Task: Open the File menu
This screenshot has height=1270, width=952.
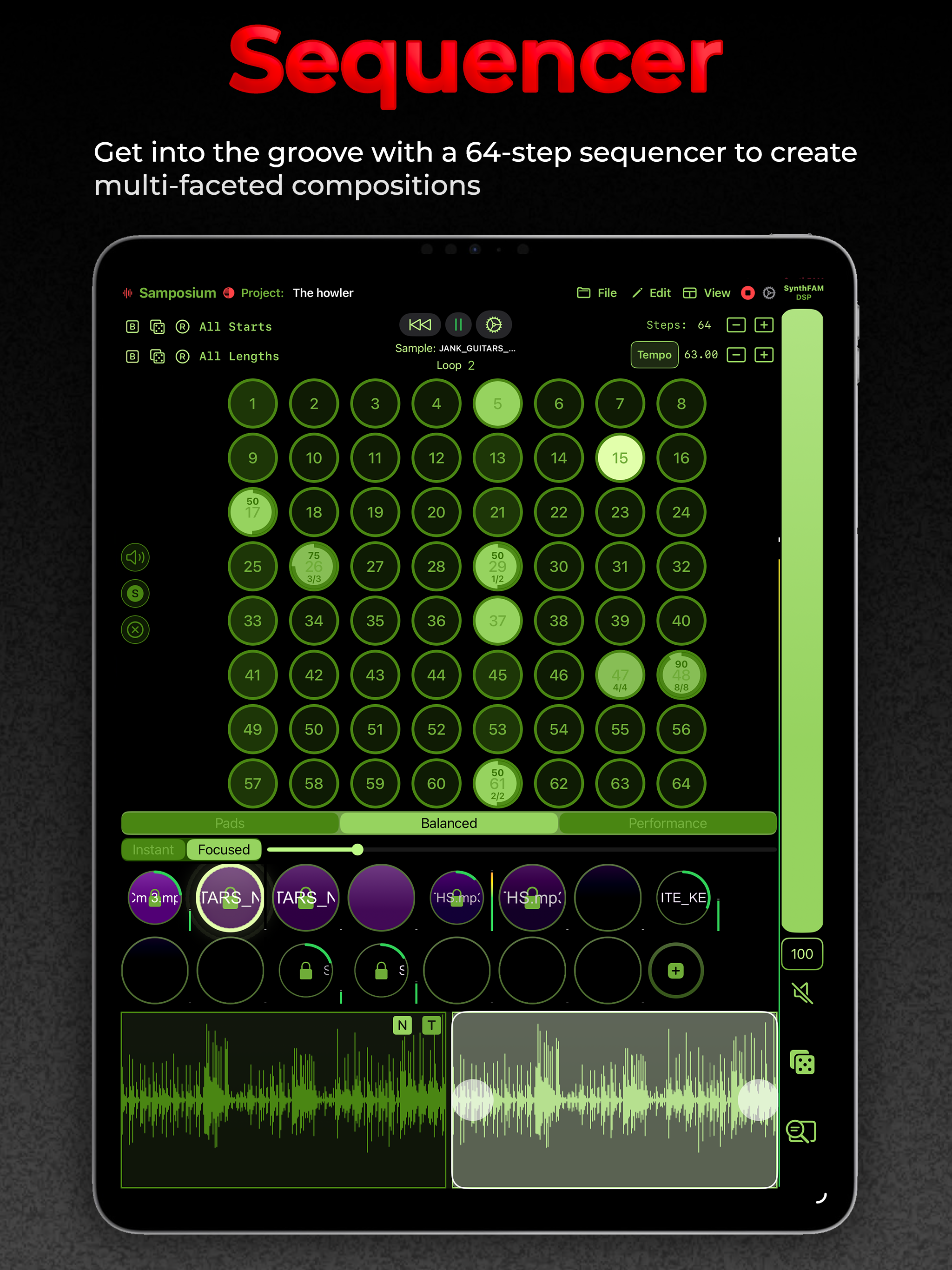Action: point(596,293)
